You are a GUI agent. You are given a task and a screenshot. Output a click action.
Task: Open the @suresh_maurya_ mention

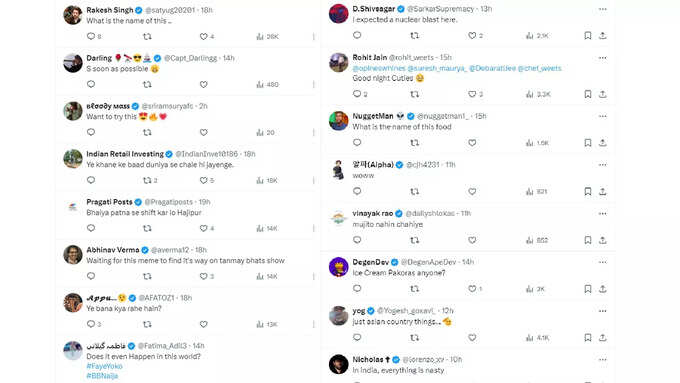point(437,68)
